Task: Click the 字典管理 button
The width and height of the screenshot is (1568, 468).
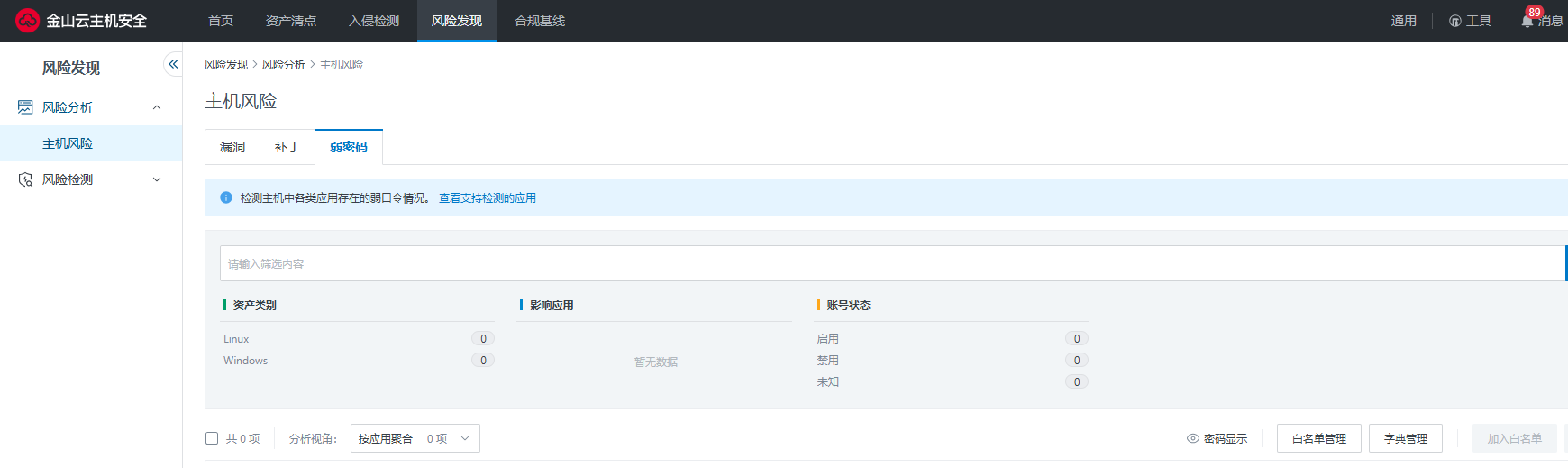Action: [1405, 438]
